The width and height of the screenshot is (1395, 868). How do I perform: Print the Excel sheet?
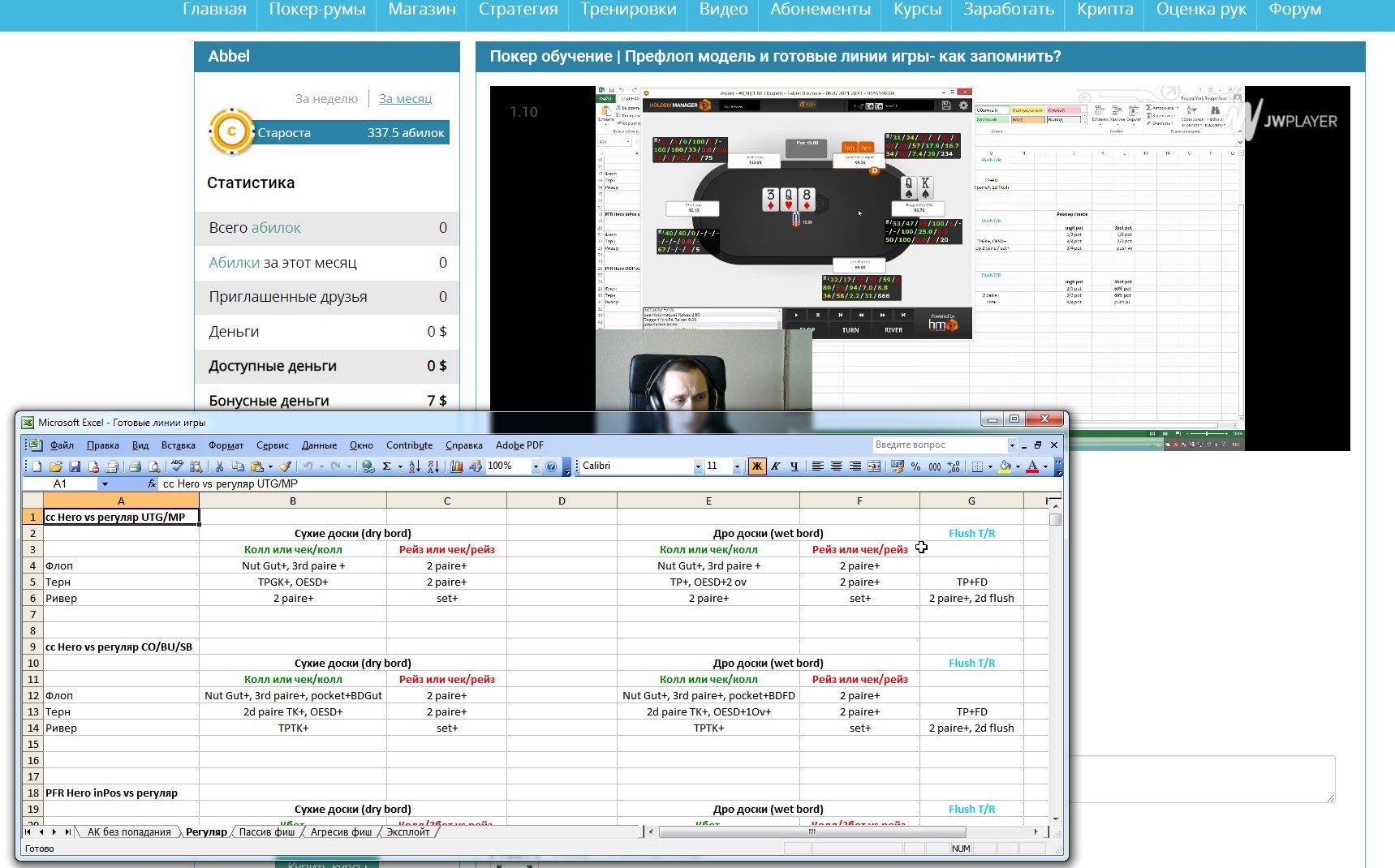pos(136,466)
